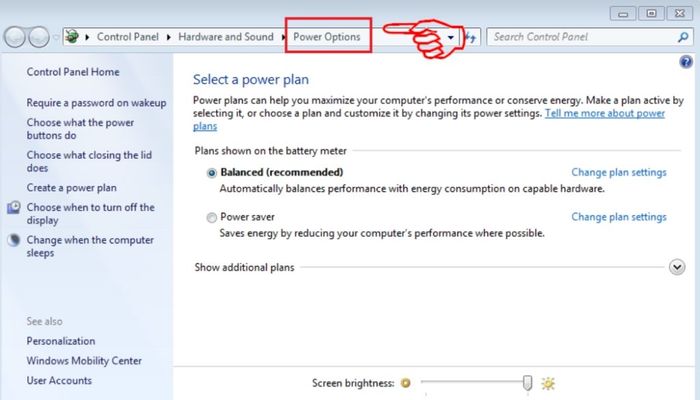This screenshot has height=400, width=700.
Task: Open the arrow after Control Panel breadcrumb
Action: [x=169, y=37]
